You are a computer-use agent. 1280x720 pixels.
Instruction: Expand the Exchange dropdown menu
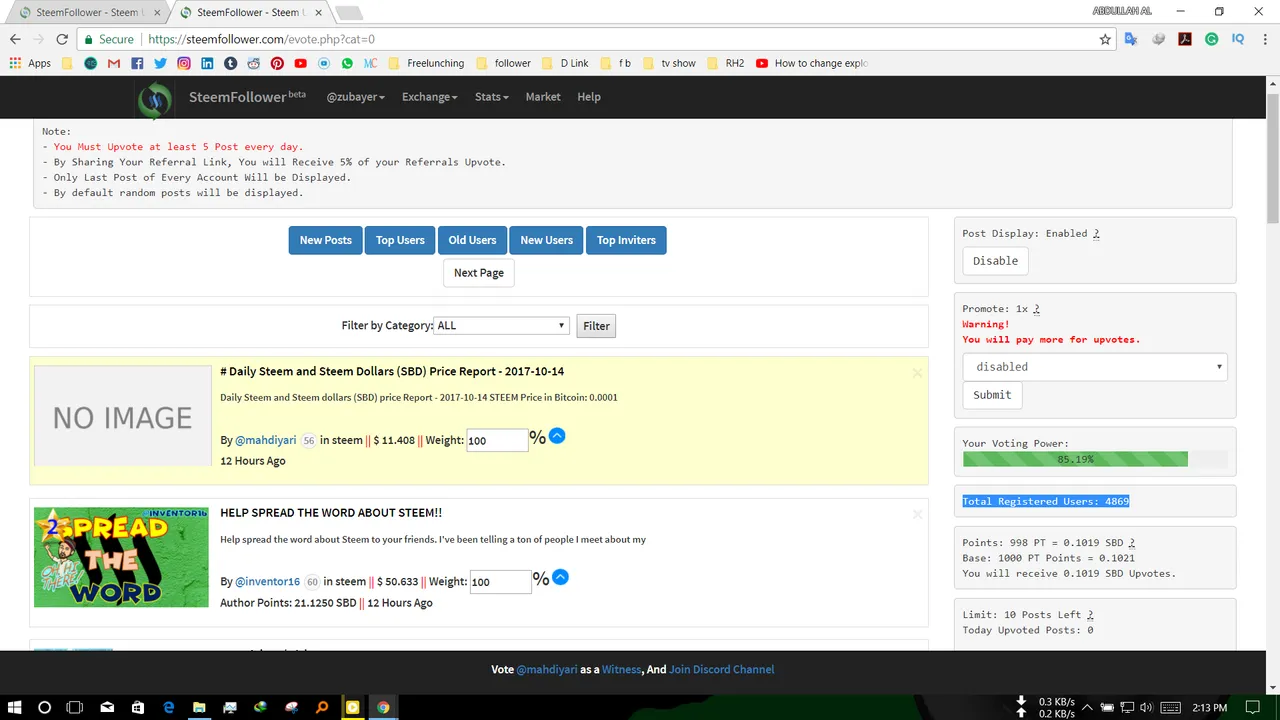(430, 97)
